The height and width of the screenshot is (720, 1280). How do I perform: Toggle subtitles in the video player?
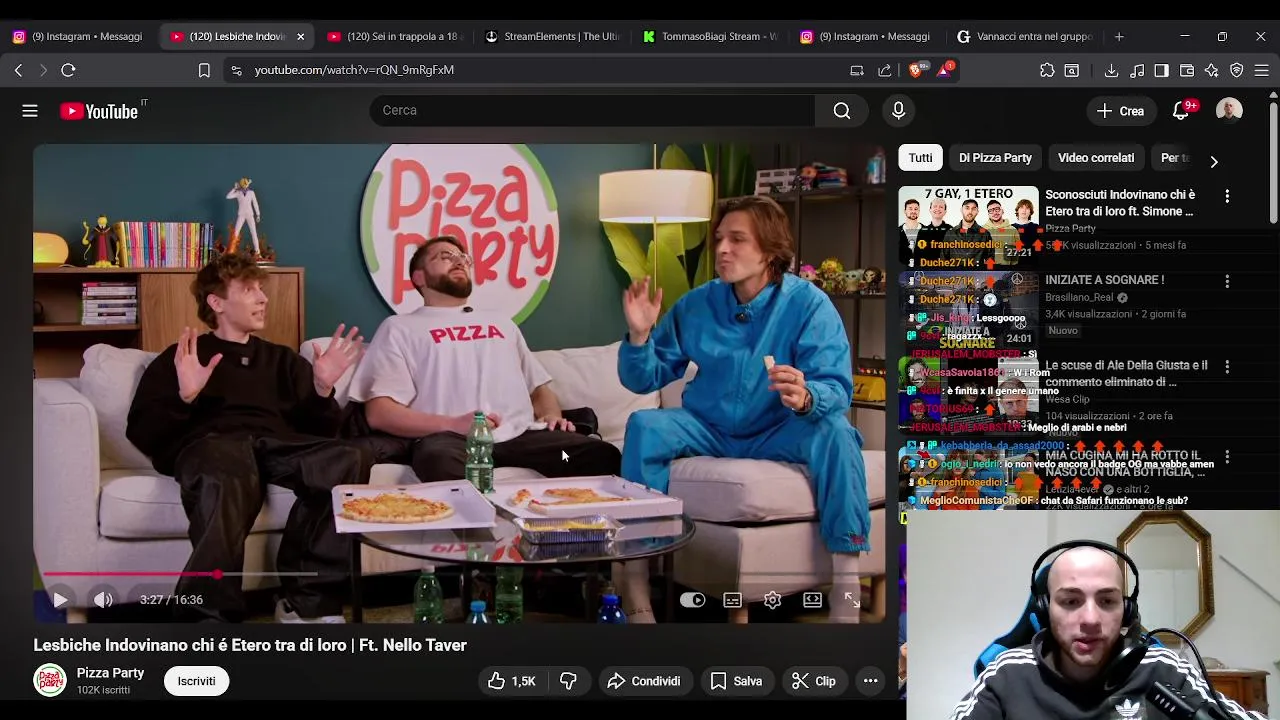(x=732, y=600)
